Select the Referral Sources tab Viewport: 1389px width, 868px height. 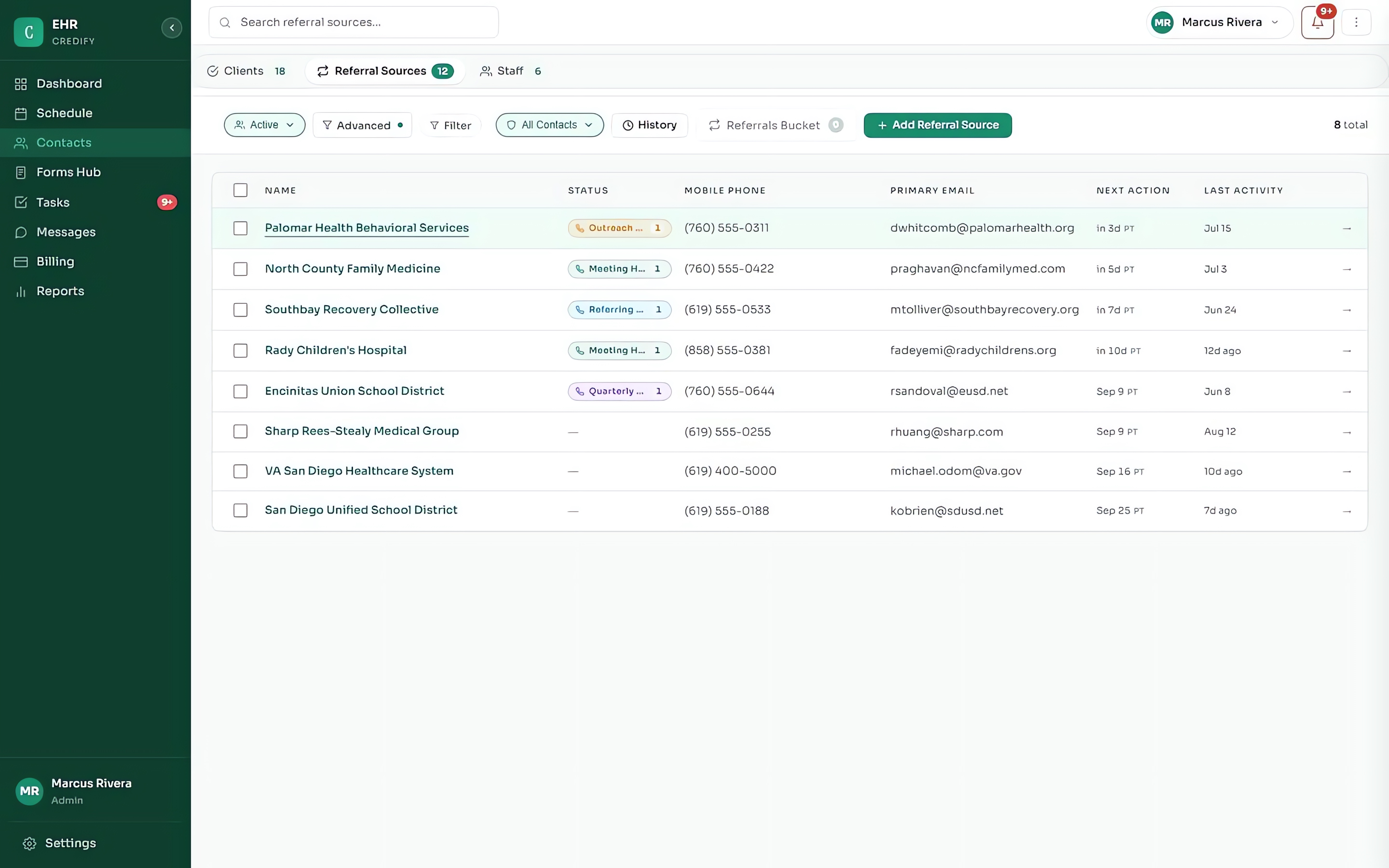[x=385, y=71]
